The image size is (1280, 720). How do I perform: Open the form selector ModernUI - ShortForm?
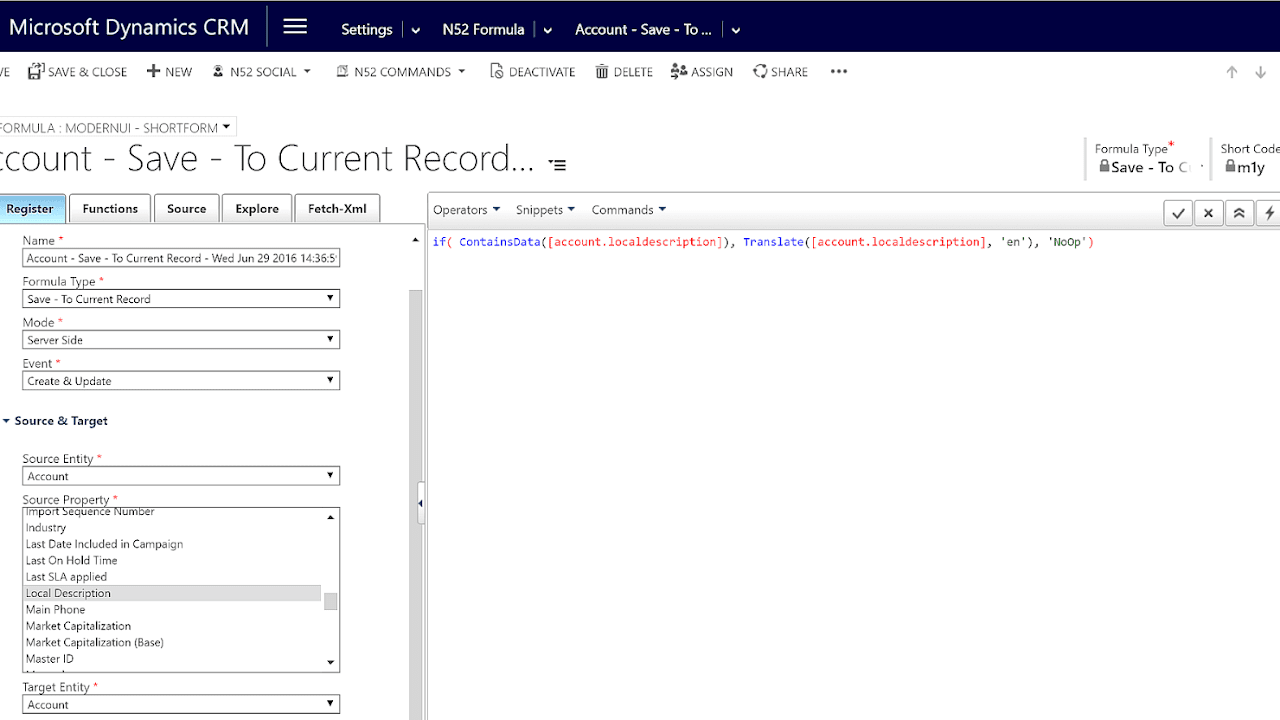(x=116, y=127)
